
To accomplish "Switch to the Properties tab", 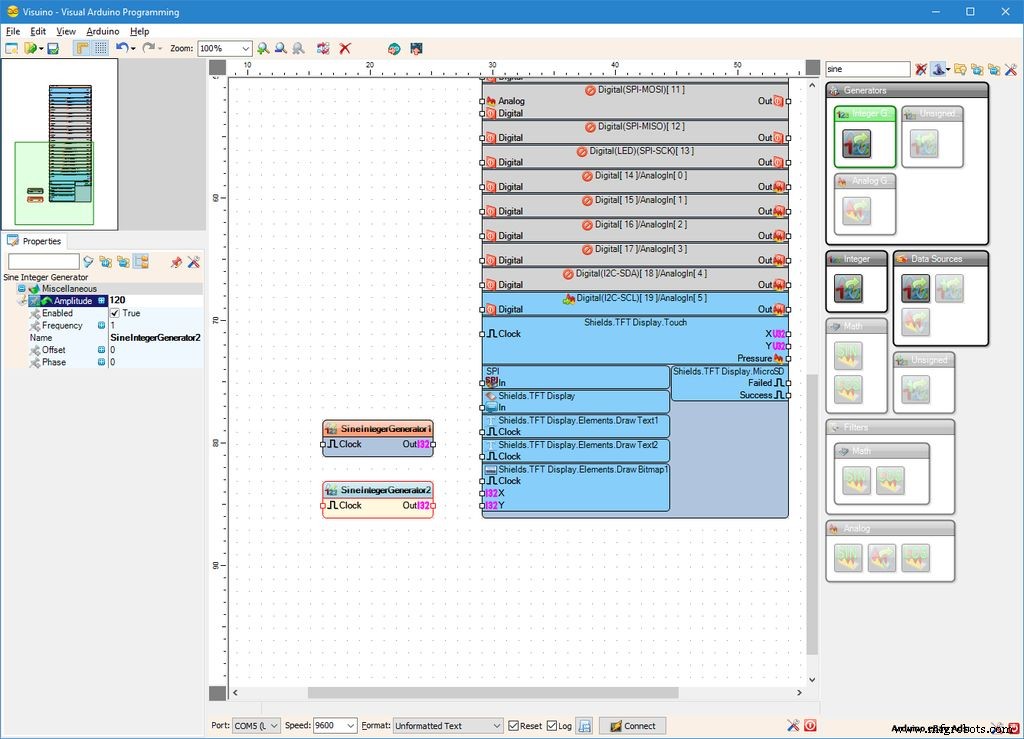I will [x=36, y=241].
